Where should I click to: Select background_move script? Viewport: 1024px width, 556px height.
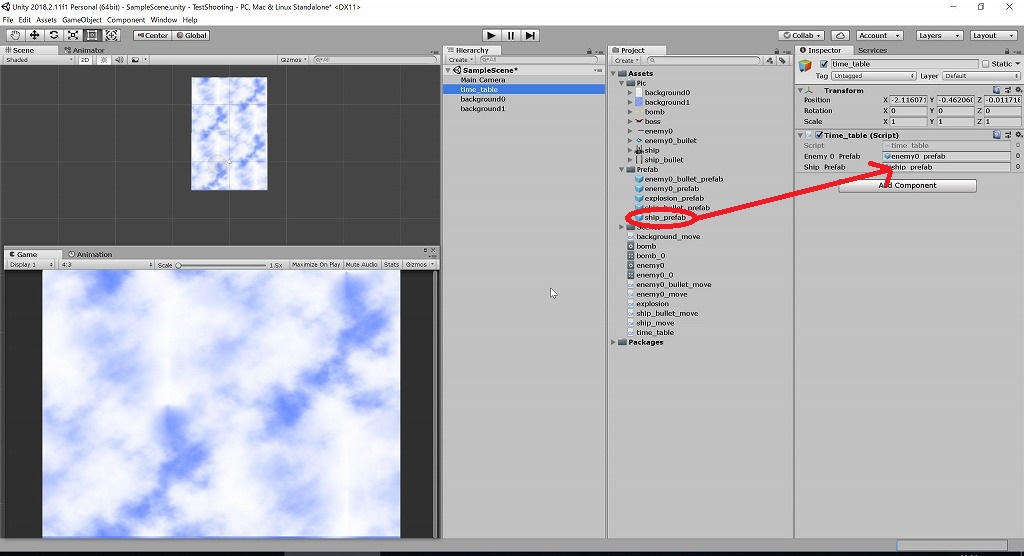pyautogui.click(x=668, y=237)
